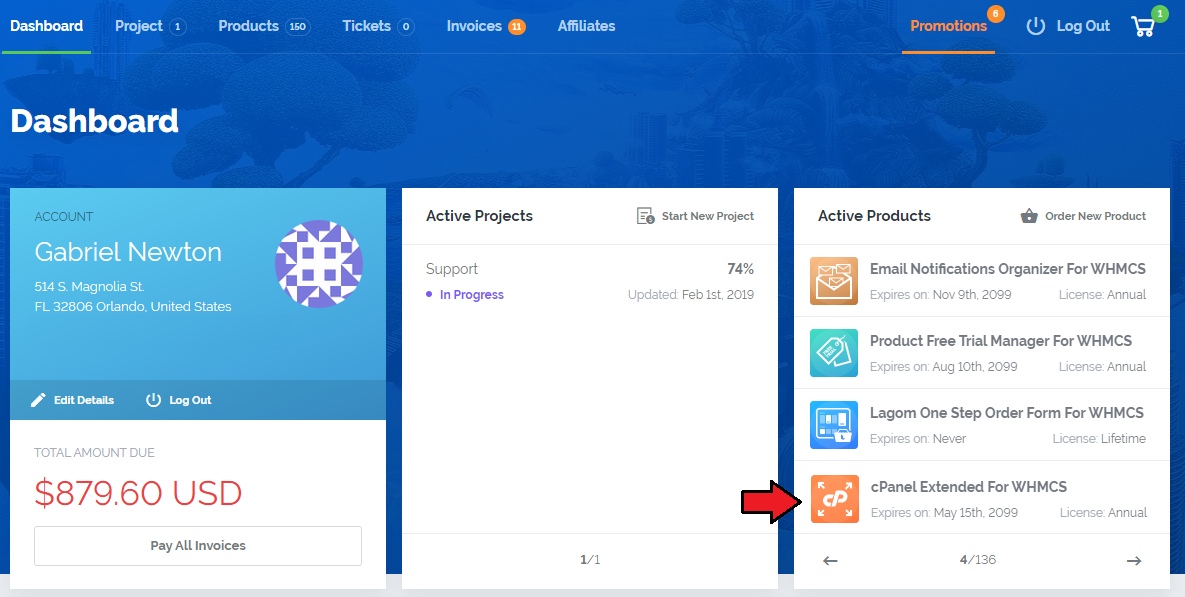
Task: Click the Gabriel Newton avatar image
Action: (319, 264)
